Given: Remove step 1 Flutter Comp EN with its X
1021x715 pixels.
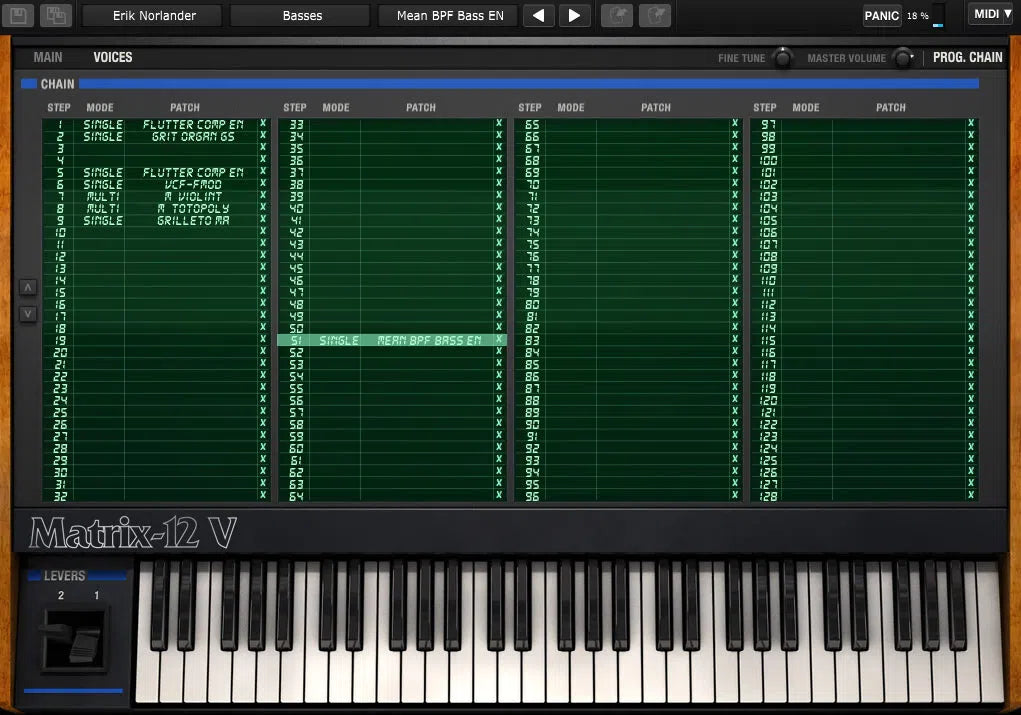Looking at the screenshot, I should coord(265,125).
